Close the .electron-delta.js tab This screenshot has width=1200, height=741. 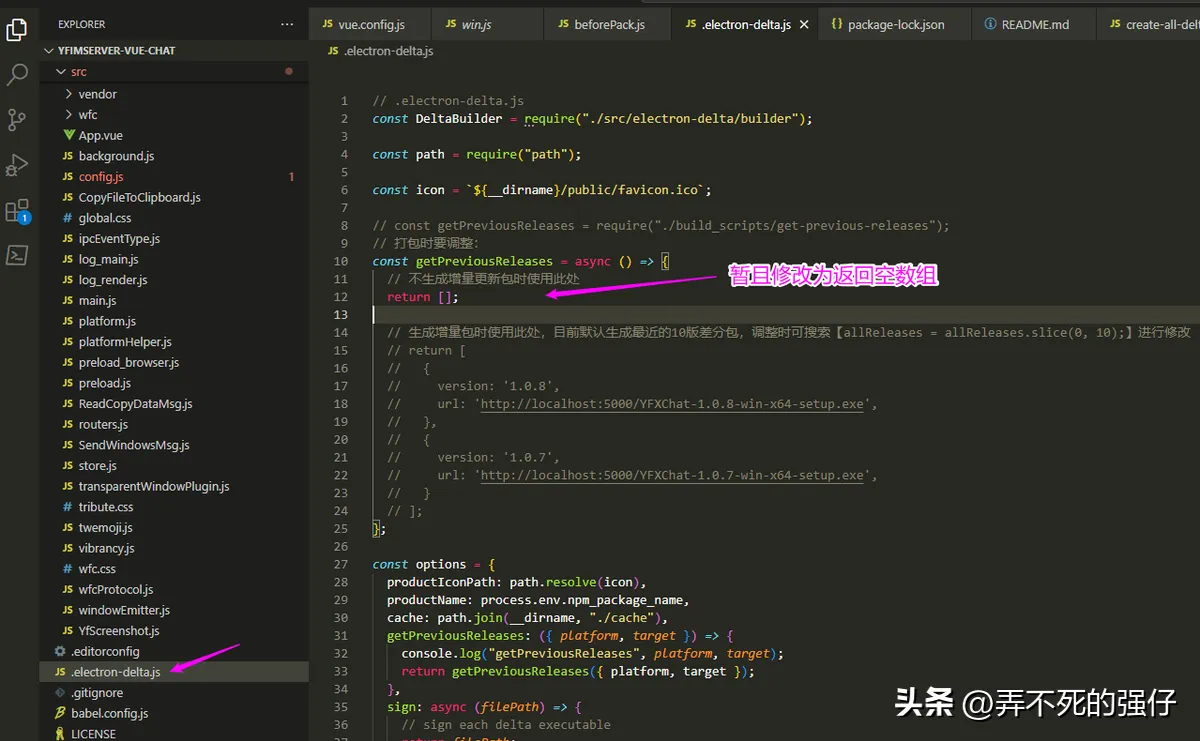click(804, 24)
